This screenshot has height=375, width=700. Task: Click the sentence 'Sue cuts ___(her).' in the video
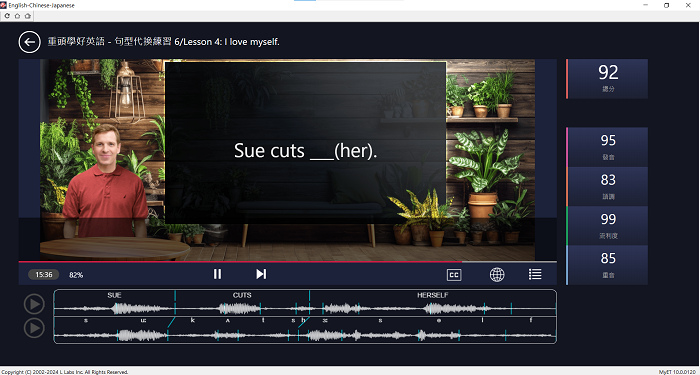(x=306, y=151)
